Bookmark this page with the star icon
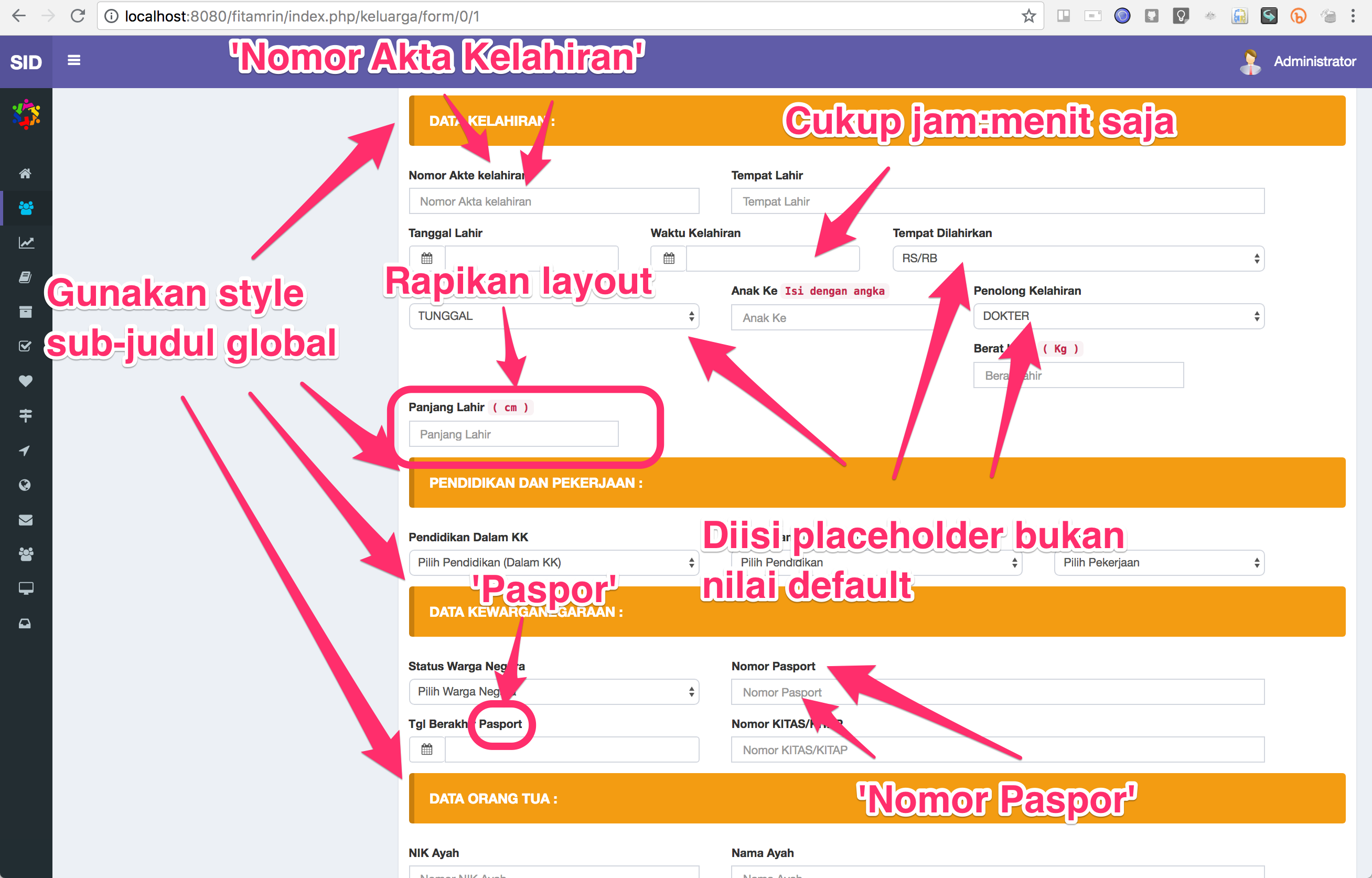1372x878 pixels. 1029,16
